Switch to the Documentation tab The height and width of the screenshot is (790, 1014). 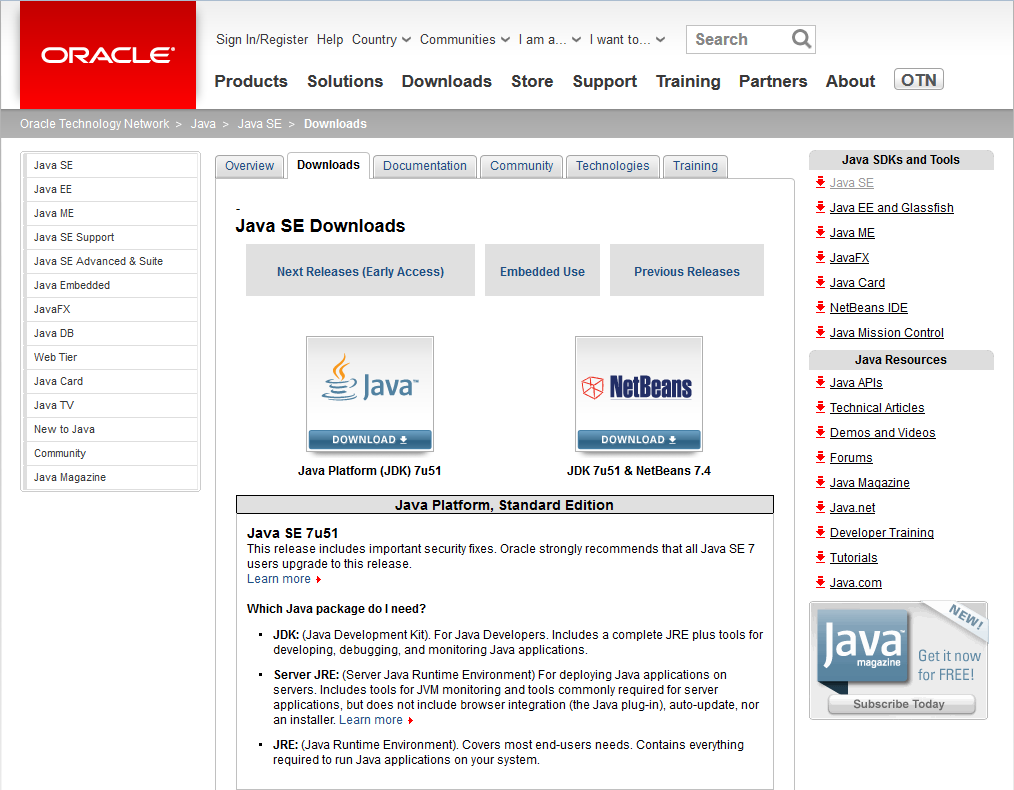pos(425,166)
